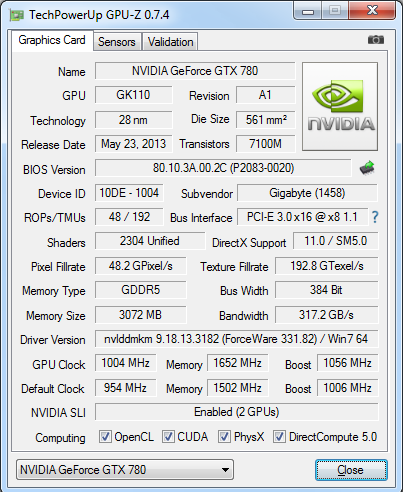The height and width of the screenshot is (492, 403).
Task: Click the 'DirectX Support' label text
Action: coord(249,243)
